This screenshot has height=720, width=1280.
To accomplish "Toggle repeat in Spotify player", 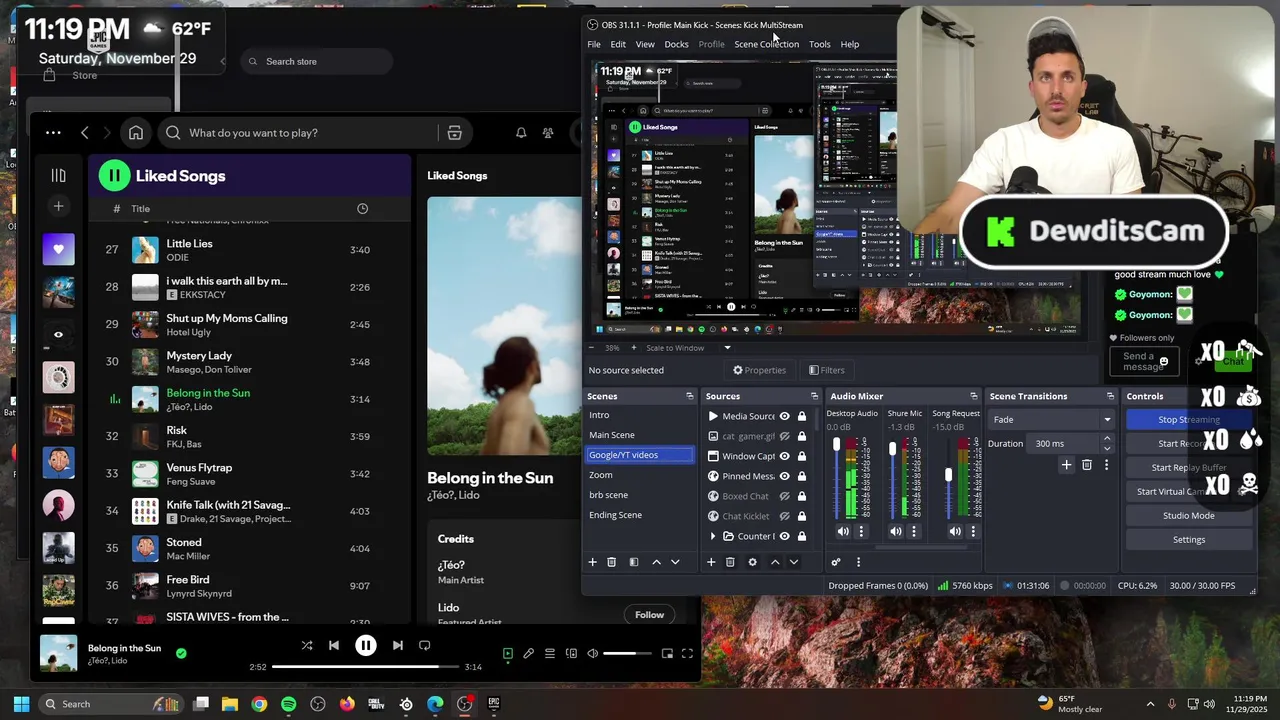I will pyautogui.click(x=425, y=645).
